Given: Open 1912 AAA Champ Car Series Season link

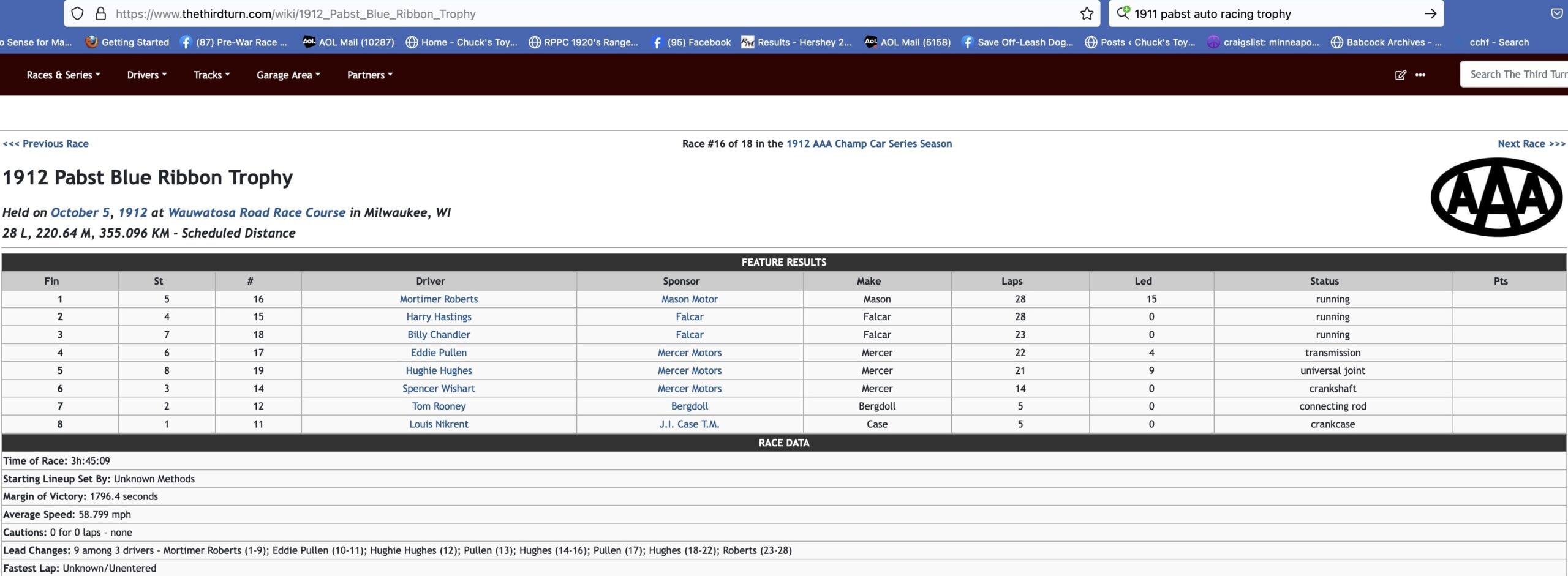Looking at the screenshot, I should tap(869, 143).
